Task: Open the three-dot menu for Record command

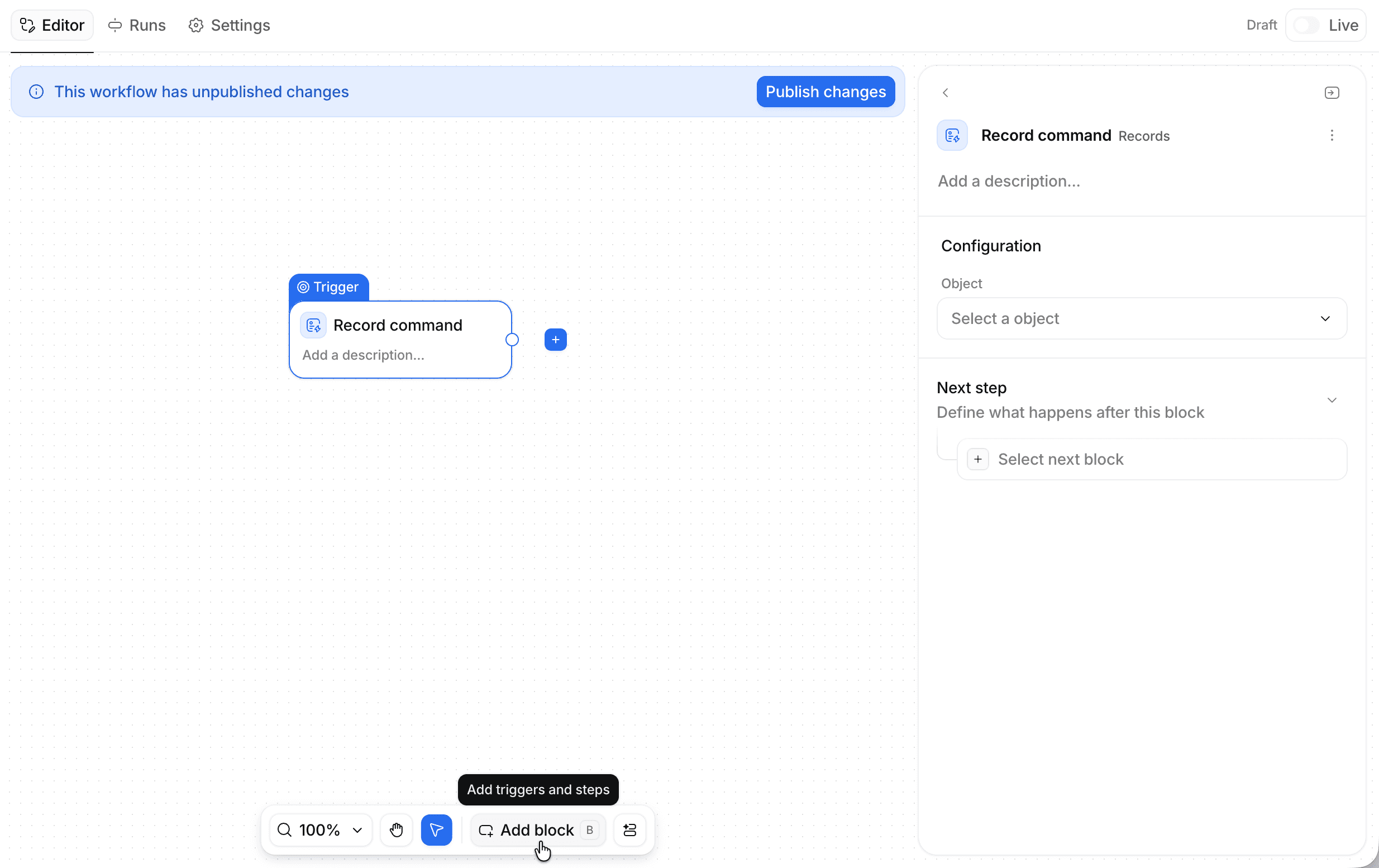Action: coord(1332,135)
